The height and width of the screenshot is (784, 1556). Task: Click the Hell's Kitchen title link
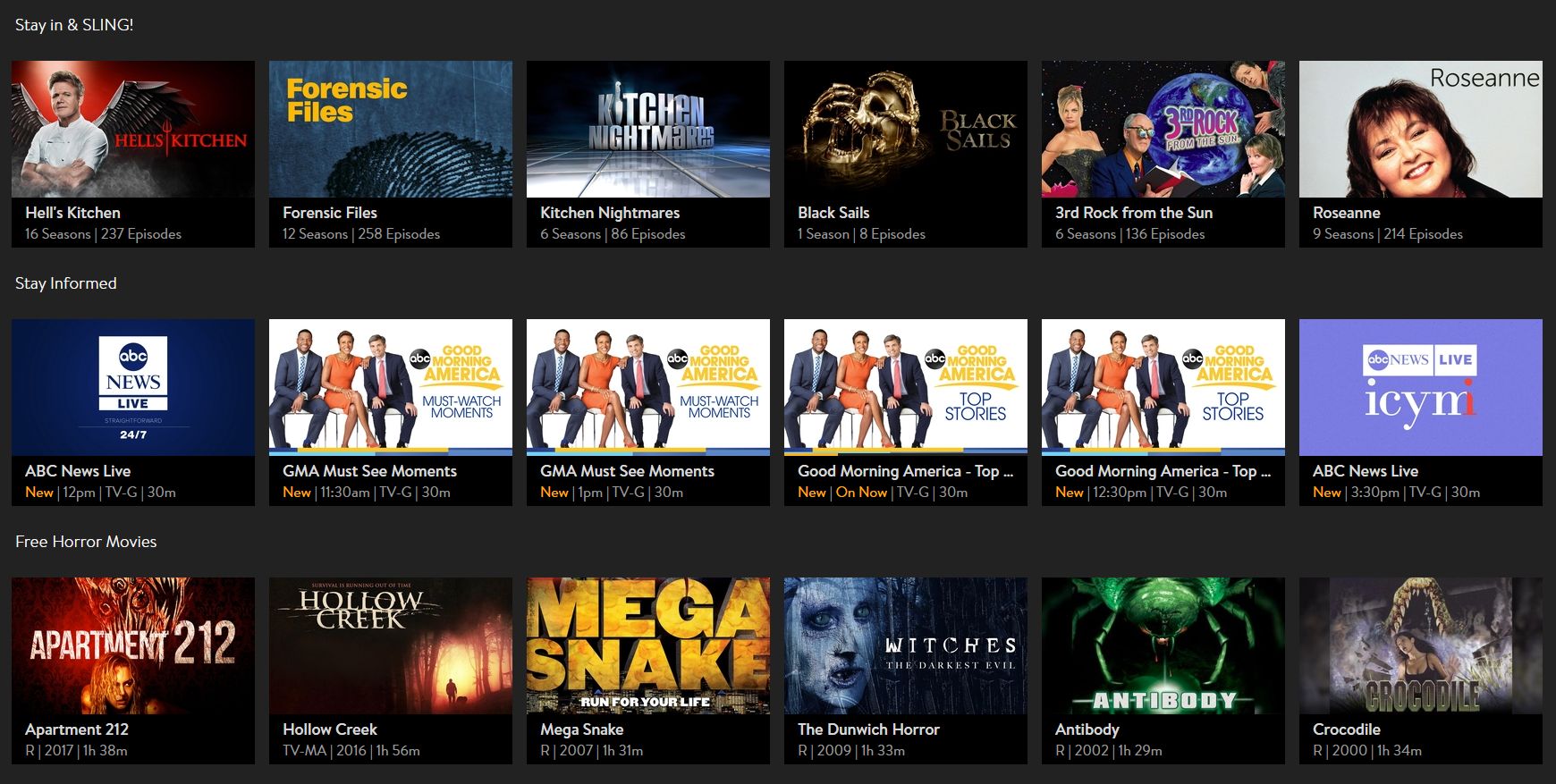(72, 213)
